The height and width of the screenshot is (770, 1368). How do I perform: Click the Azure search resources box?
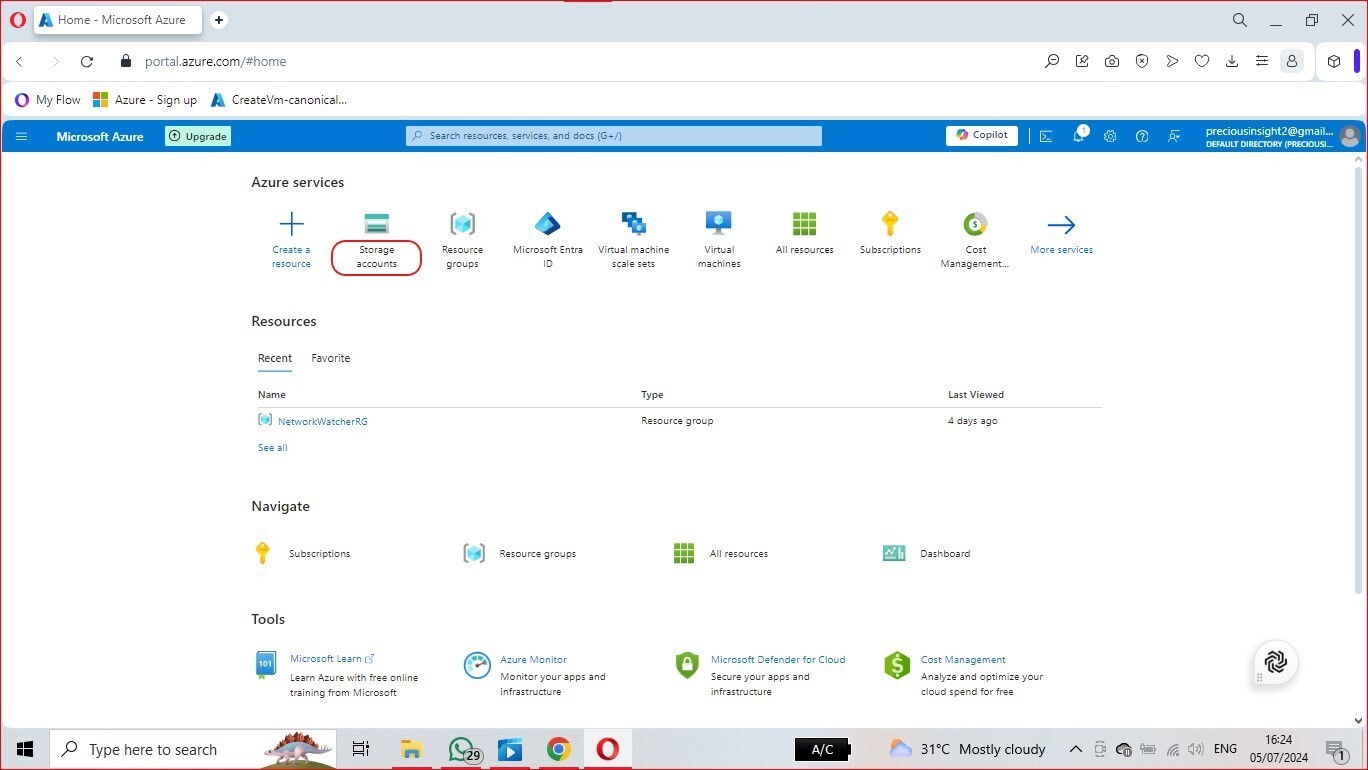point(614,136)
